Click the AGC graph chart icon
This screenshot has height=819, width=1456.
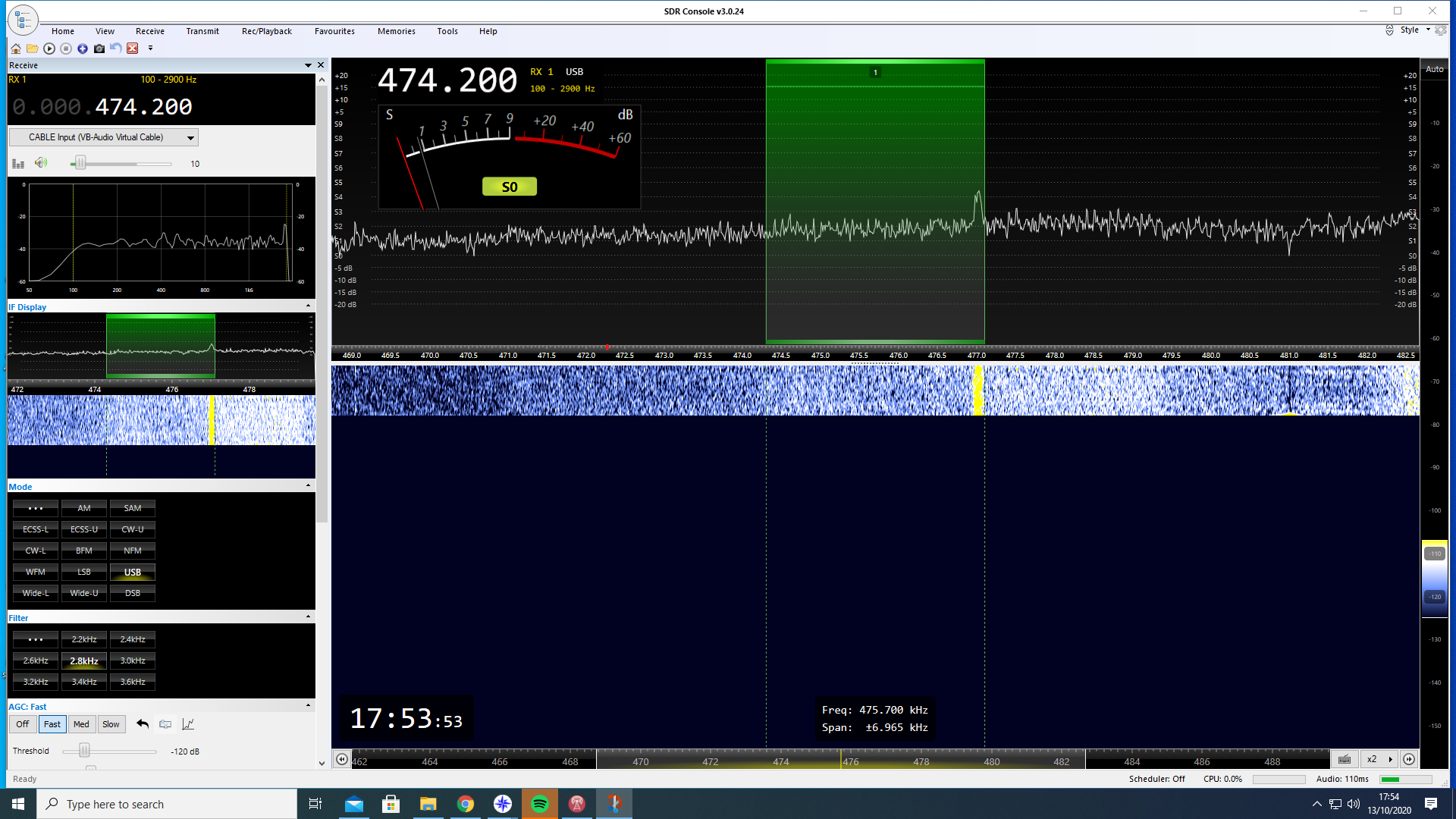[188, 724]
